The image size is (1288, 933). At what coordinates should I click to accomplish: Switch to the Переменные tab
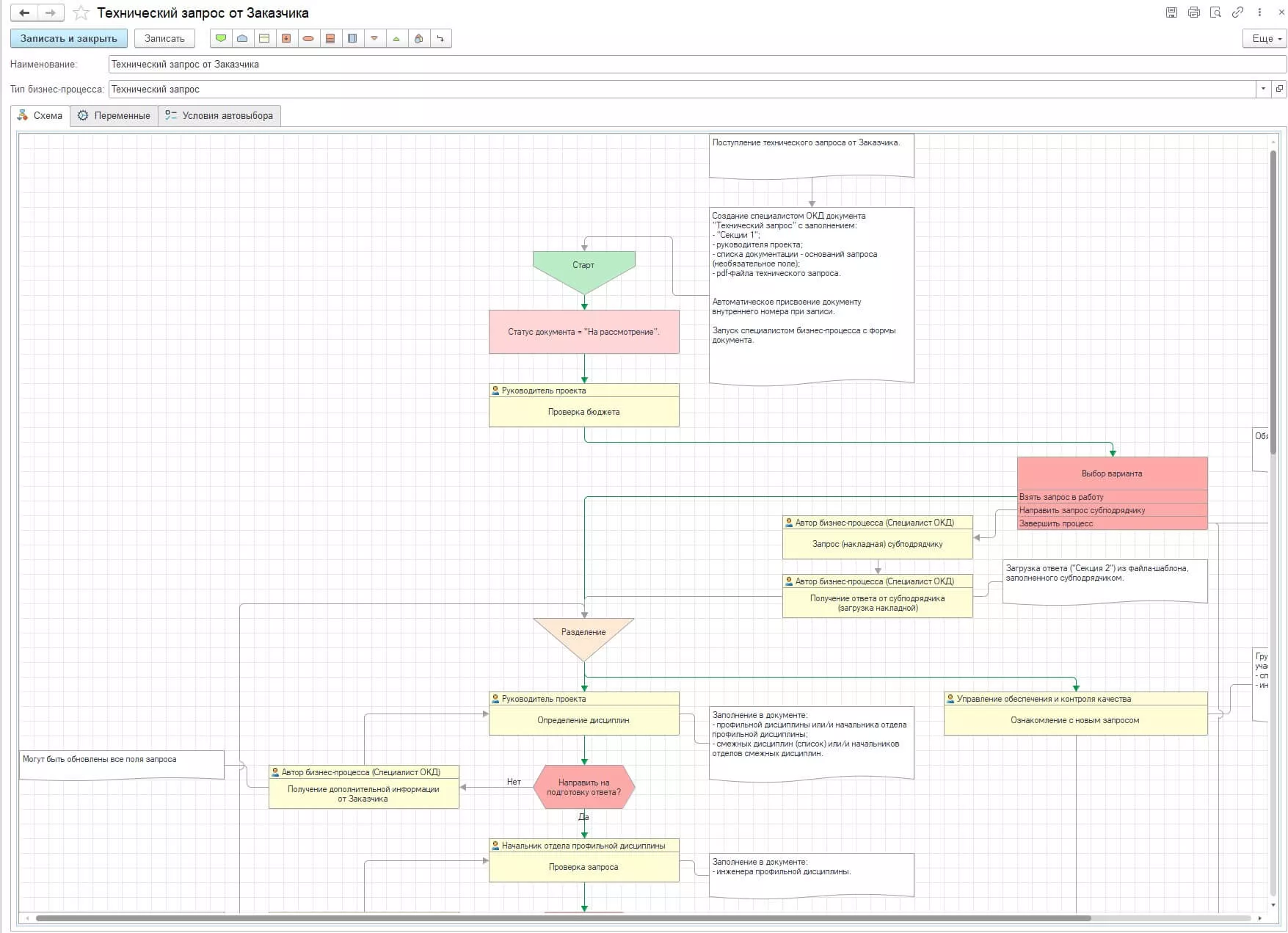(x=114, y=115)
